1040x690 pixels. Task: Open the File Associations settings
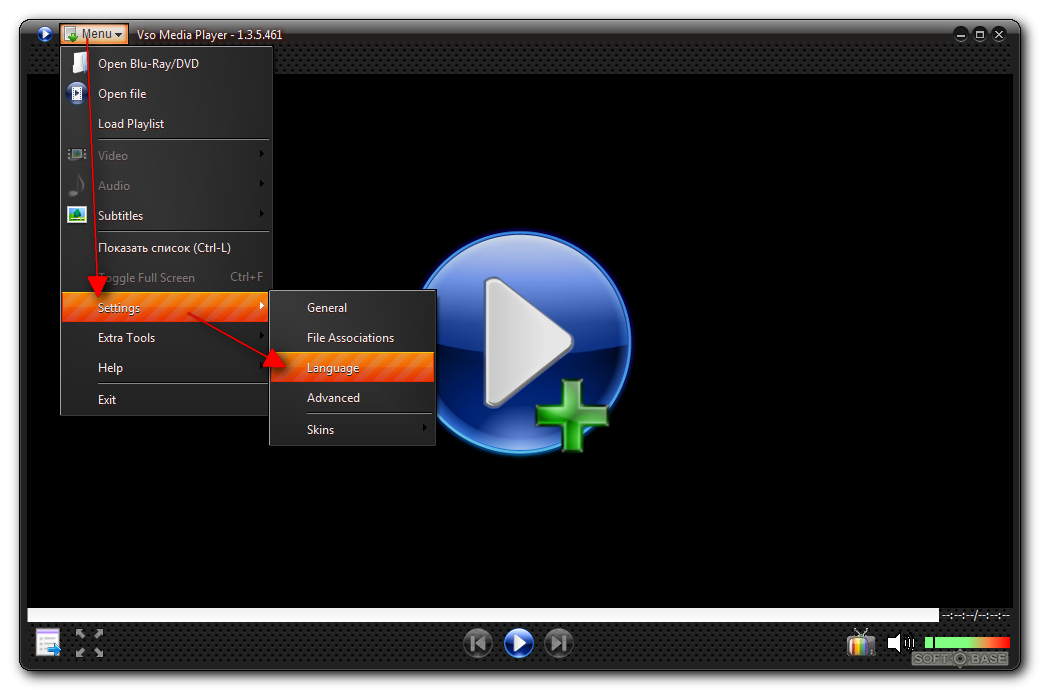352,338
